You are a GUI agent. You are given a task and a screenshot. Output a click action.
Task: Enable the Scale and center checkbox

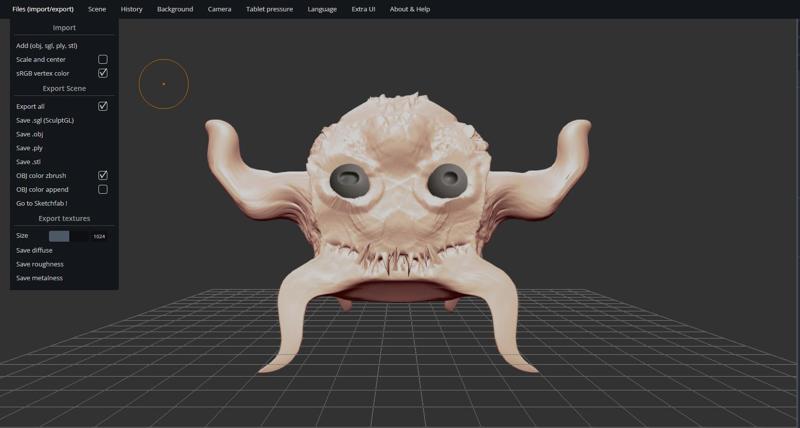pos(102,60)
